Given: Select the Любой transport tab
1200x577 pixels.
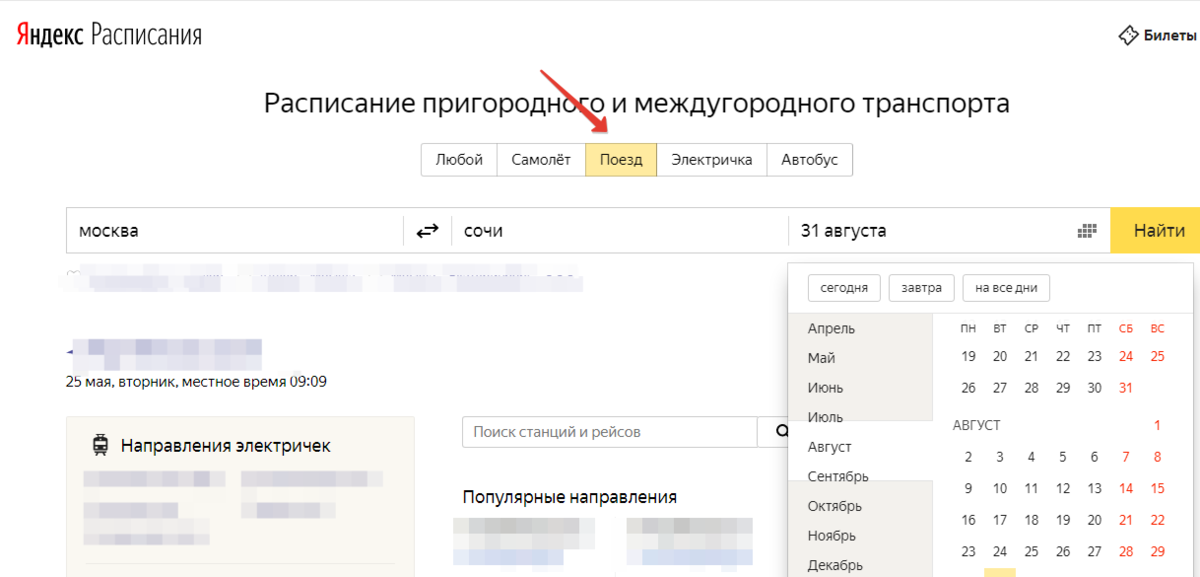Looking at the screenshot, I should click(x=459, y=160).
